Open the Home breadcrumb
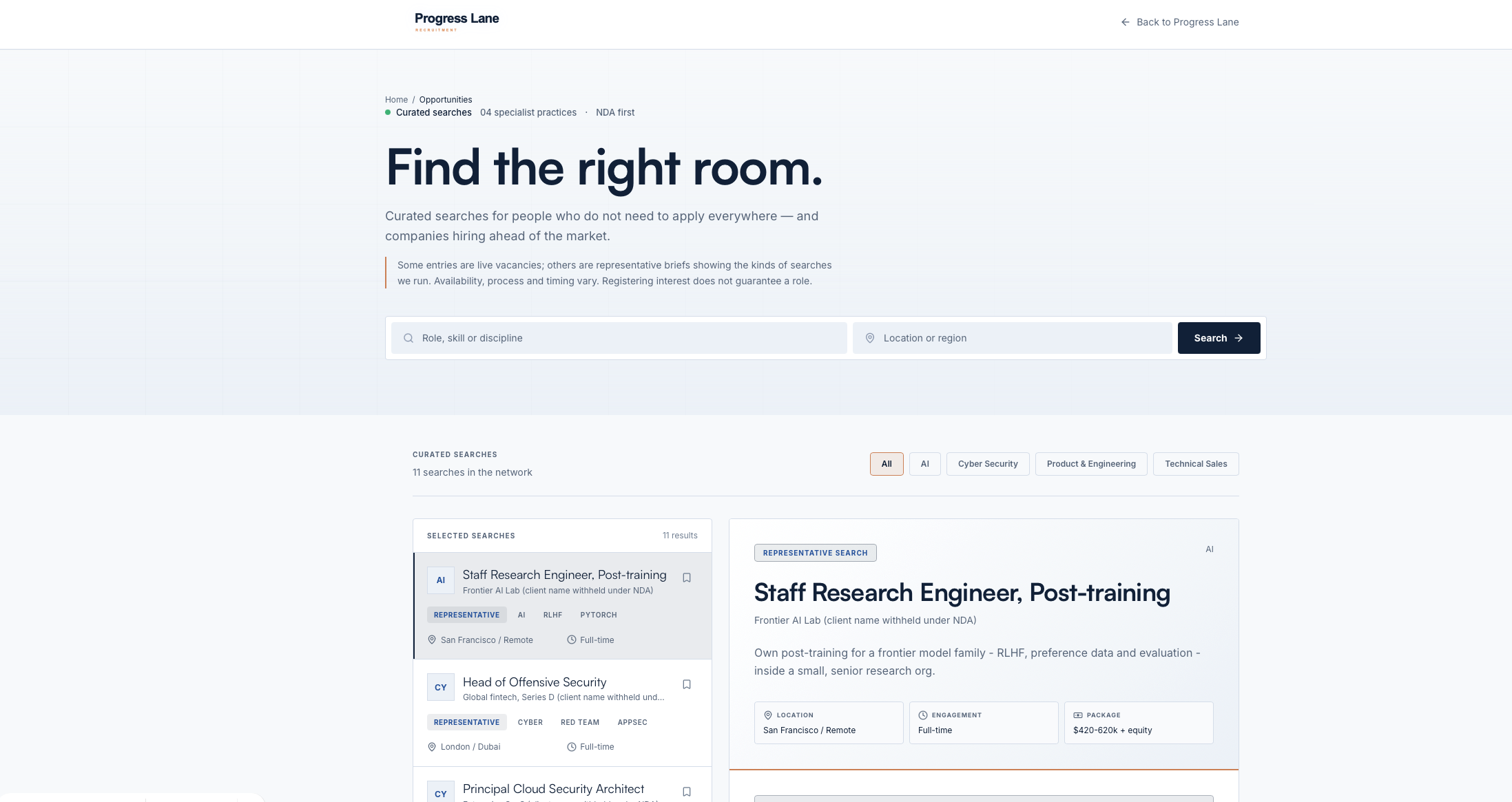1512x802 pixels. coord(396,100)
